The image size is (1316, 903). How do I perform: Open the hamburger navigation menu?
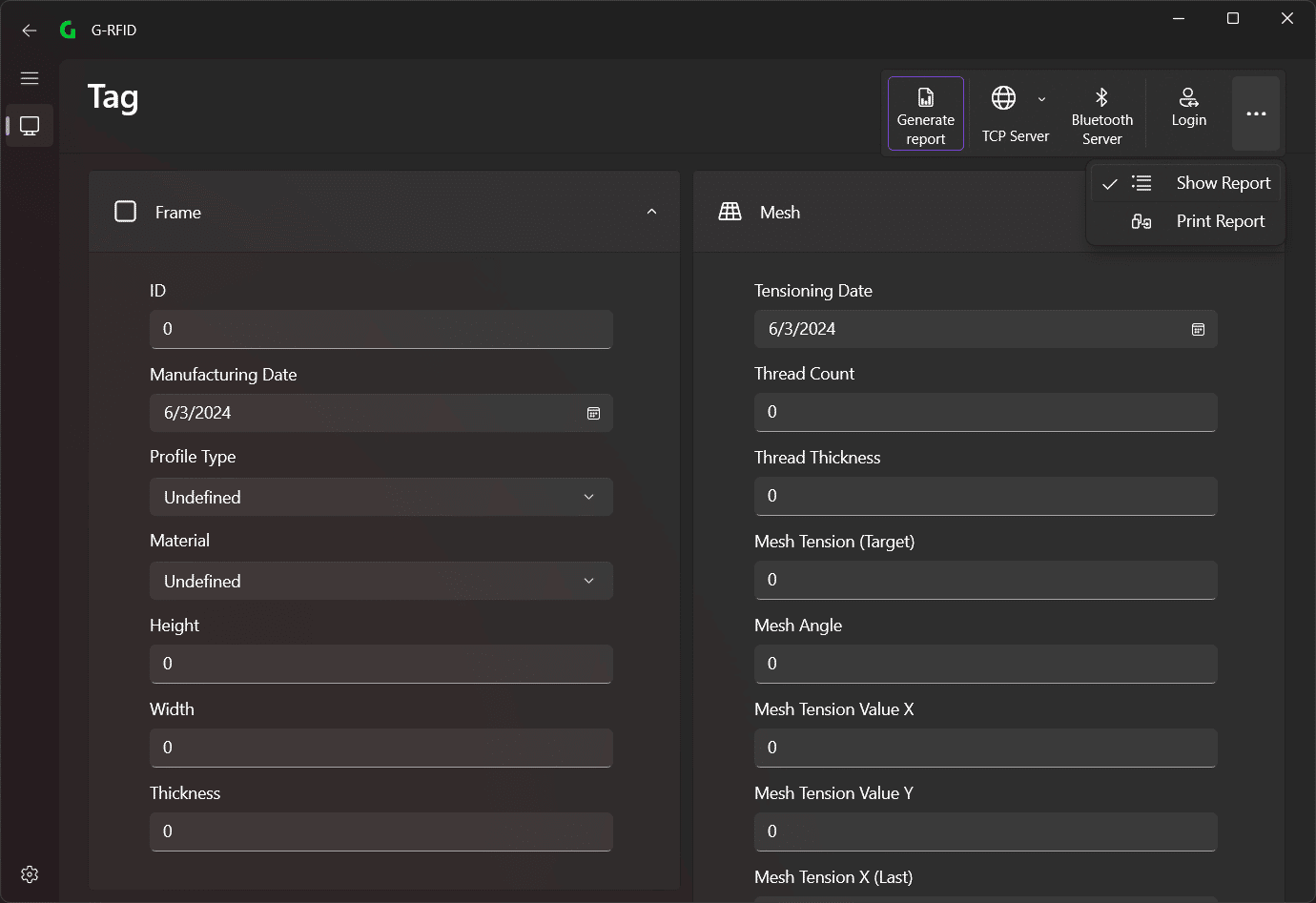click(30, 78)
